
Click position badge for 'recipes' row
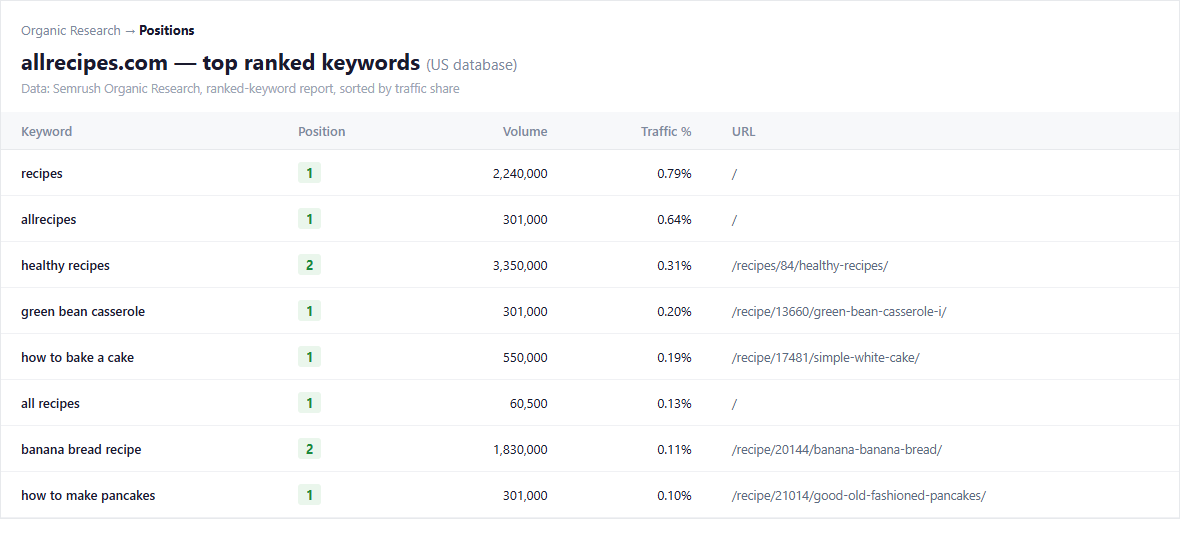pos(309,173)
